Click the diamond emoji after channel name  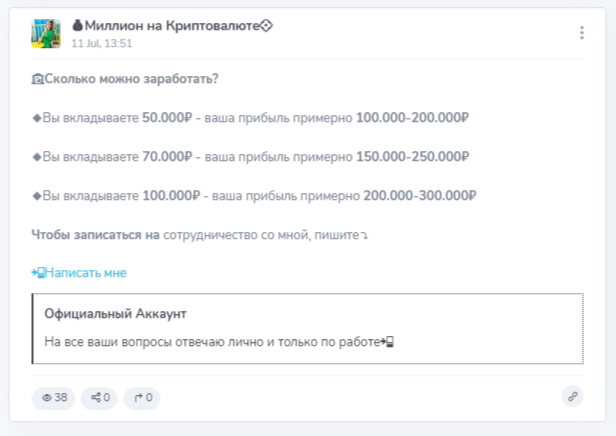point(266,26)
